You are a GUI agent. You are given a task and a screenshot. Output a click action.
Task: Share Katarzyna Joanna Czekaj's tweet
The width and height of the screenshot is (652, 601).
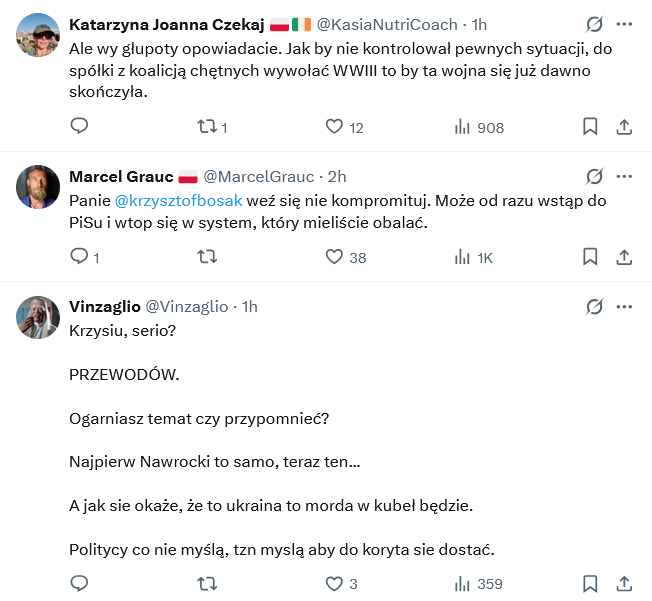click(624, 127)
